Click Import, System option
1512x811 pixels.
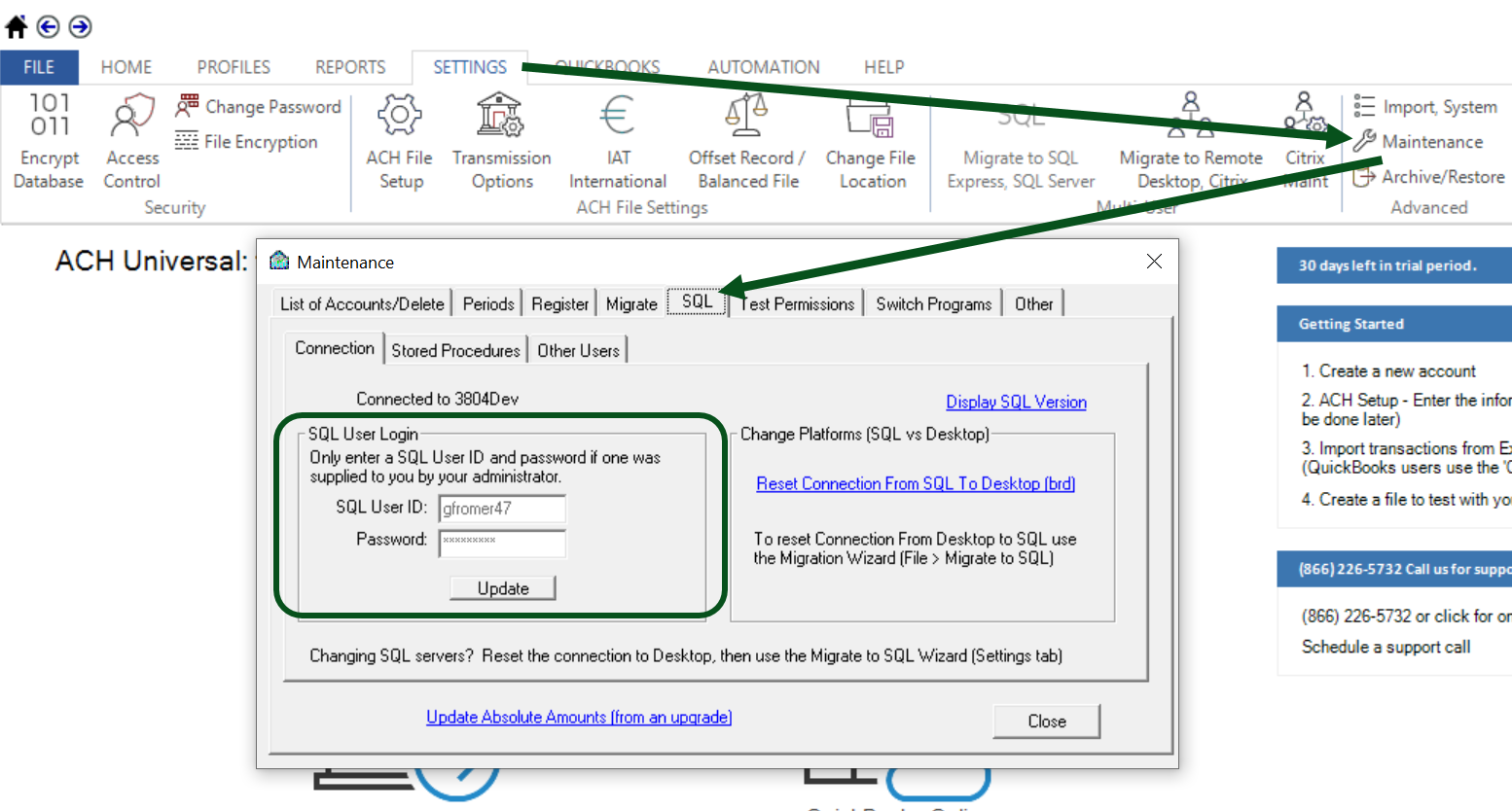(x=1425, y=106)
